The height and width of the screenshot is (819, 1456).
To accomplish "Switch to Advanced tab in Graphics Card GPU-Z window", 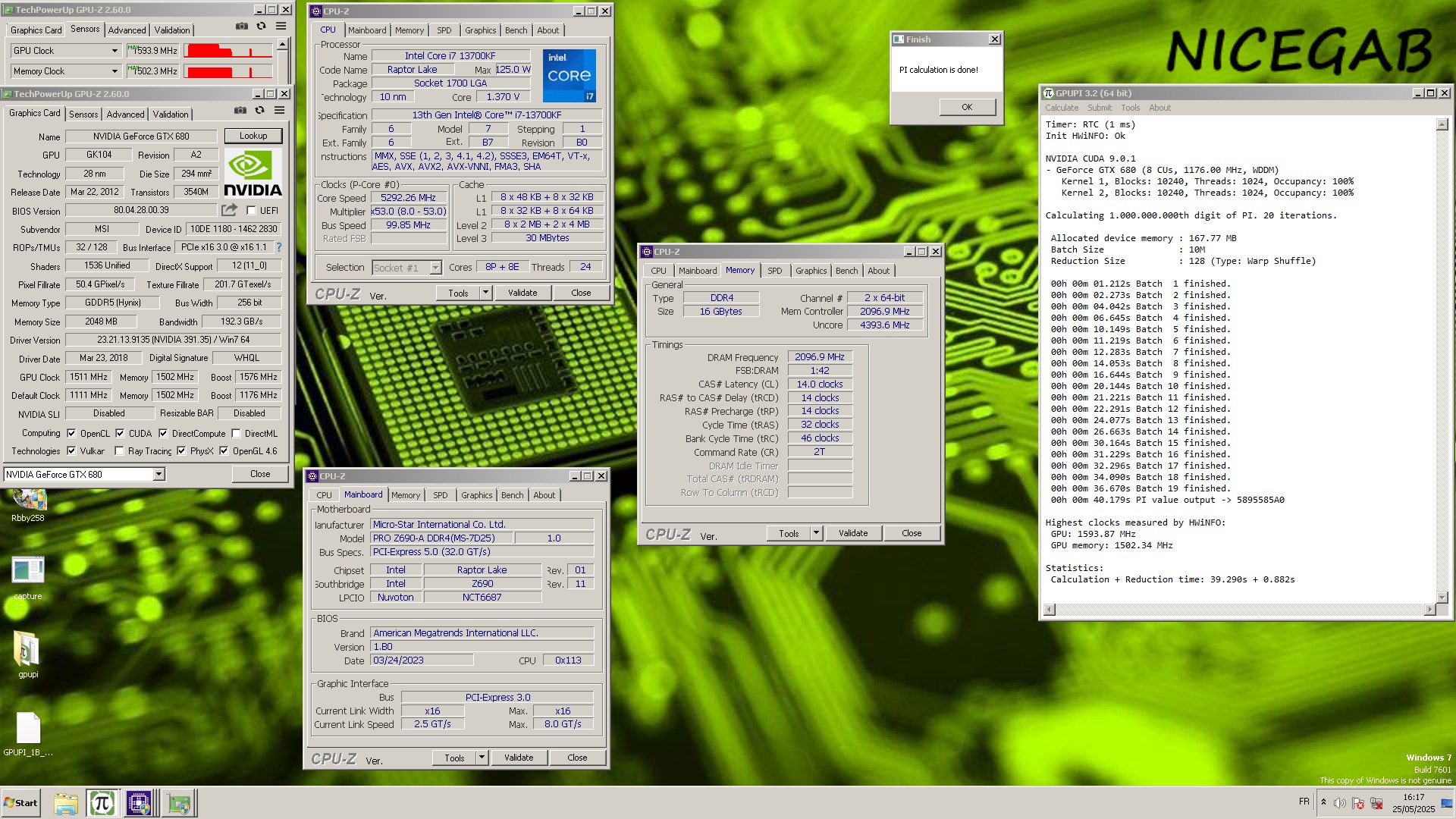I will (125, 115).
